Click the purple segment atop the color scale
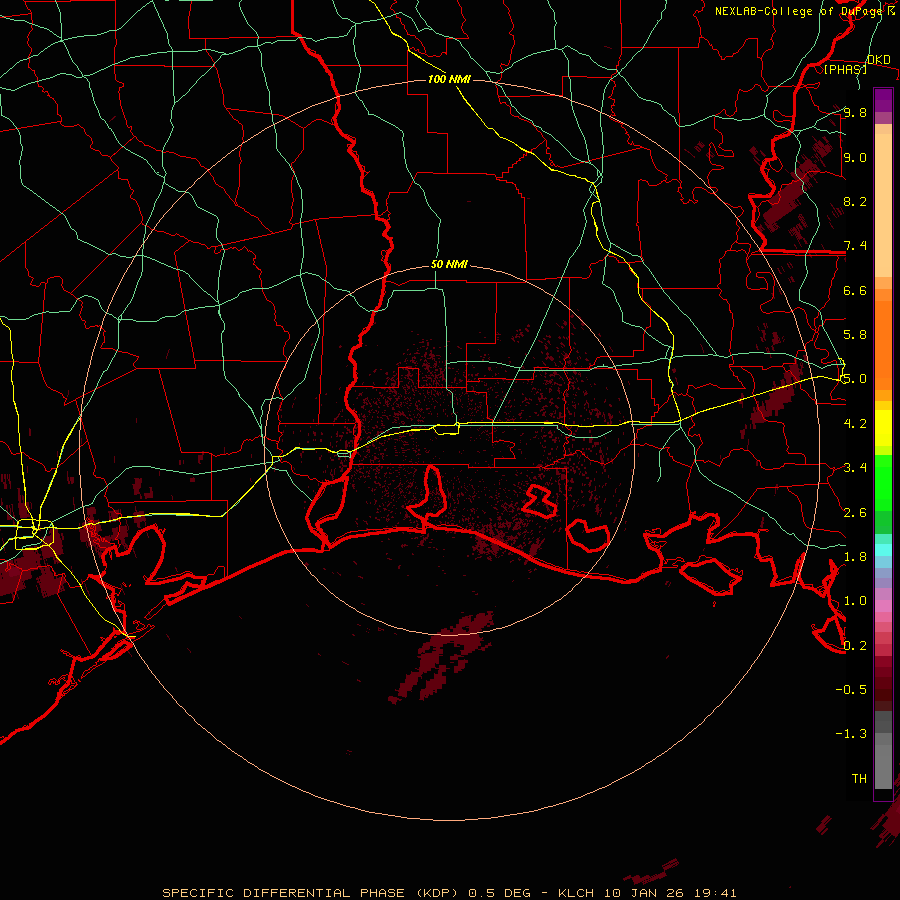The height and width of the screenshot is (900, 900). click(x=883, y=100)
